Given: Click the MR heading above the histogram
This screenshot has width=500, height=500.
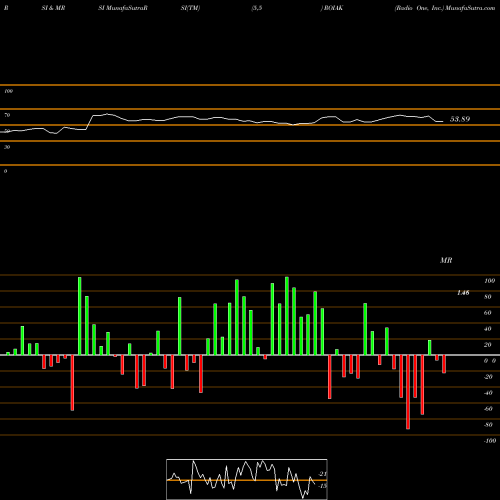Looking at the screenshot, I should (x=446, y=260).
